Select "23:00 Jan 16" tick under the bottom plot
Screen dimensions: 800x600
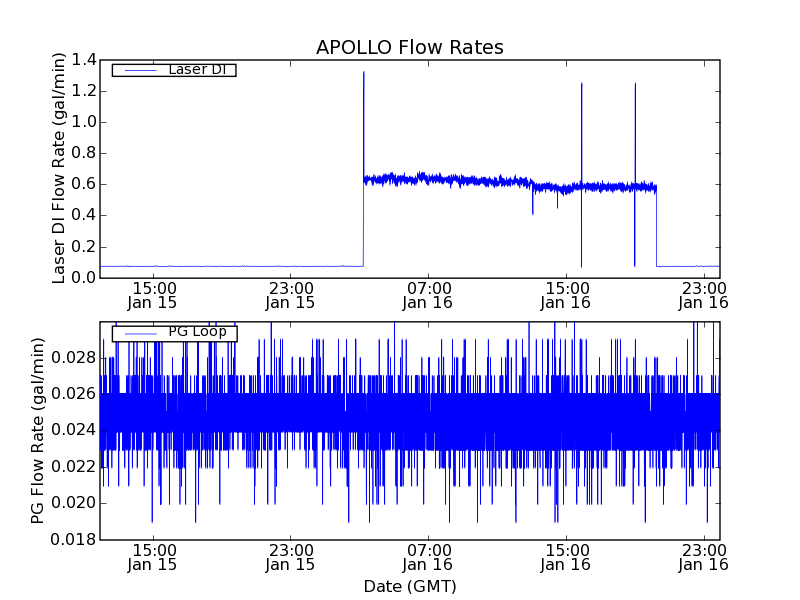pos(704,556)
